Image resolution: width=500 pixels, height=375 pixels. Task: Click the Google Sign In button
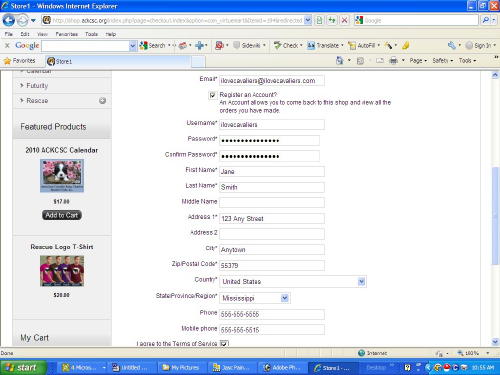pos(478,45)
